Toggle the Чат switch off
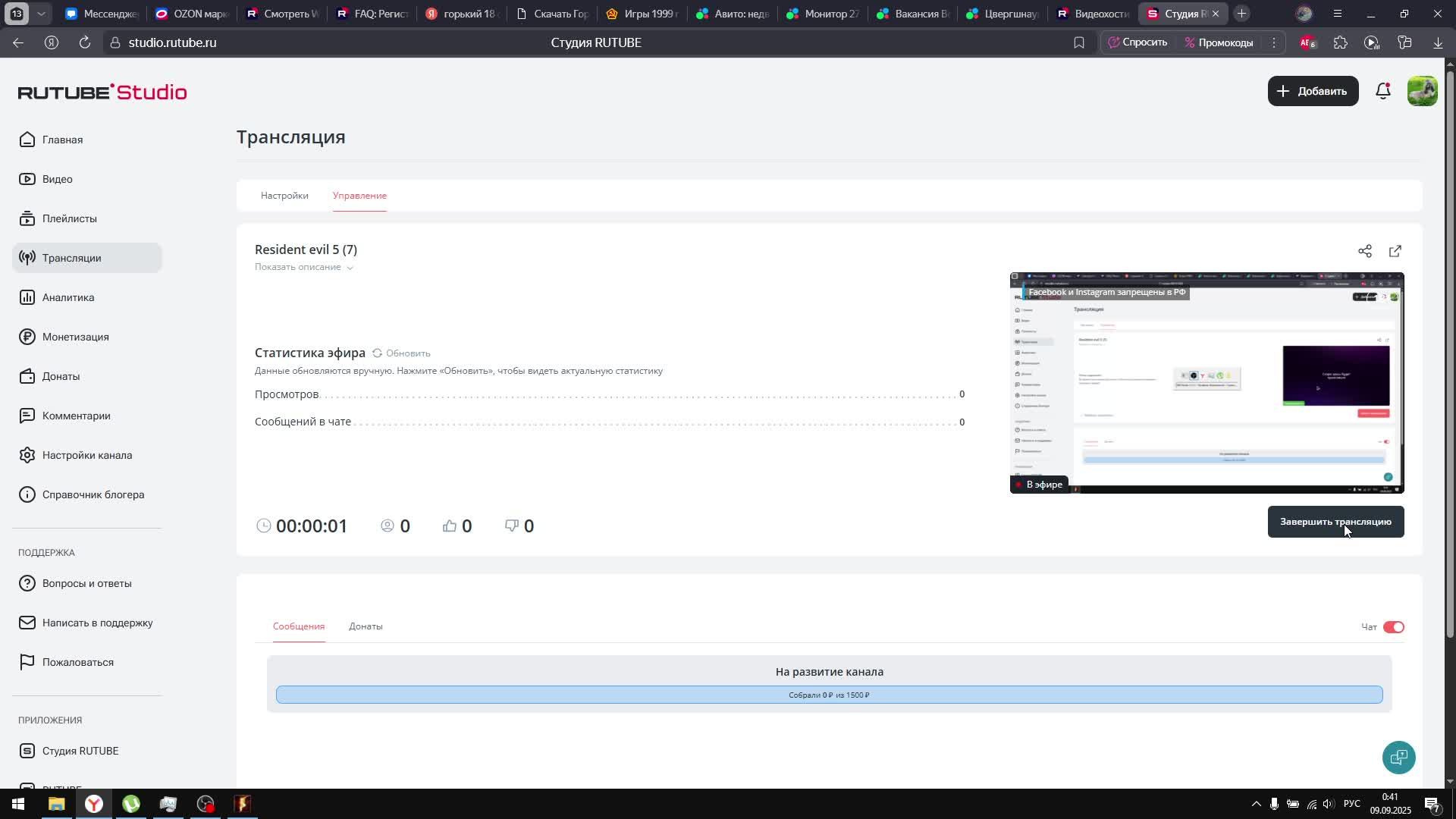 (1393, 627)
